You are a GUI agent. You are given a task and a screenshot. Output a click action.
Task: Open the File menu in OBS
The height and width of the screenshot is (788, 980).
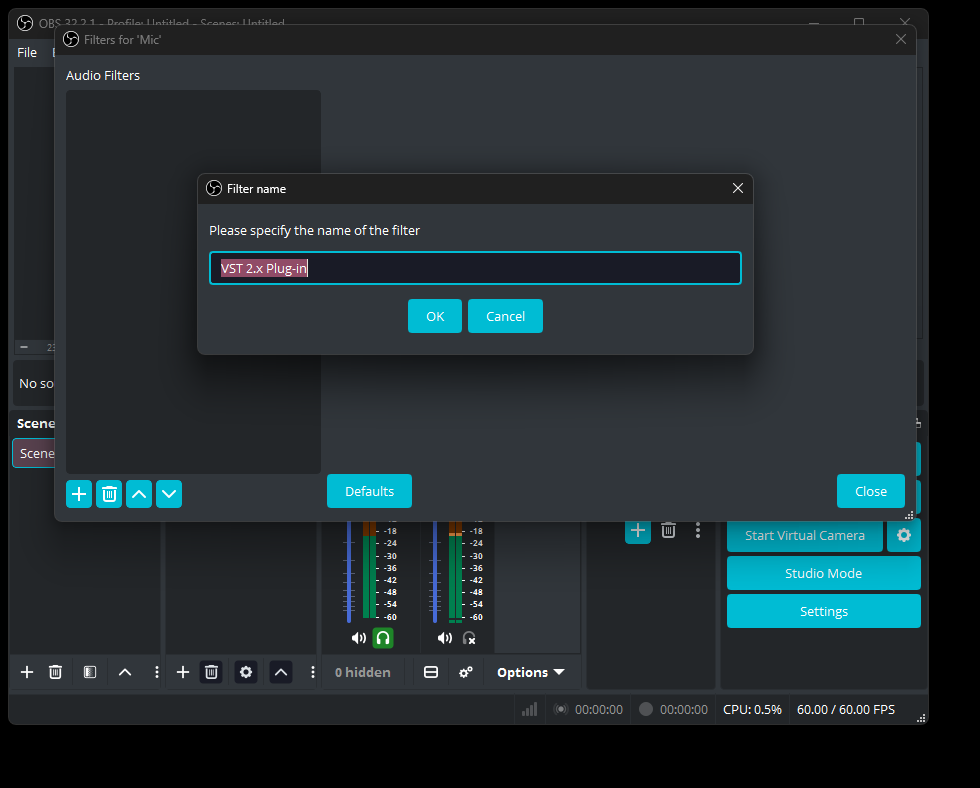click(x=27, y=52)
